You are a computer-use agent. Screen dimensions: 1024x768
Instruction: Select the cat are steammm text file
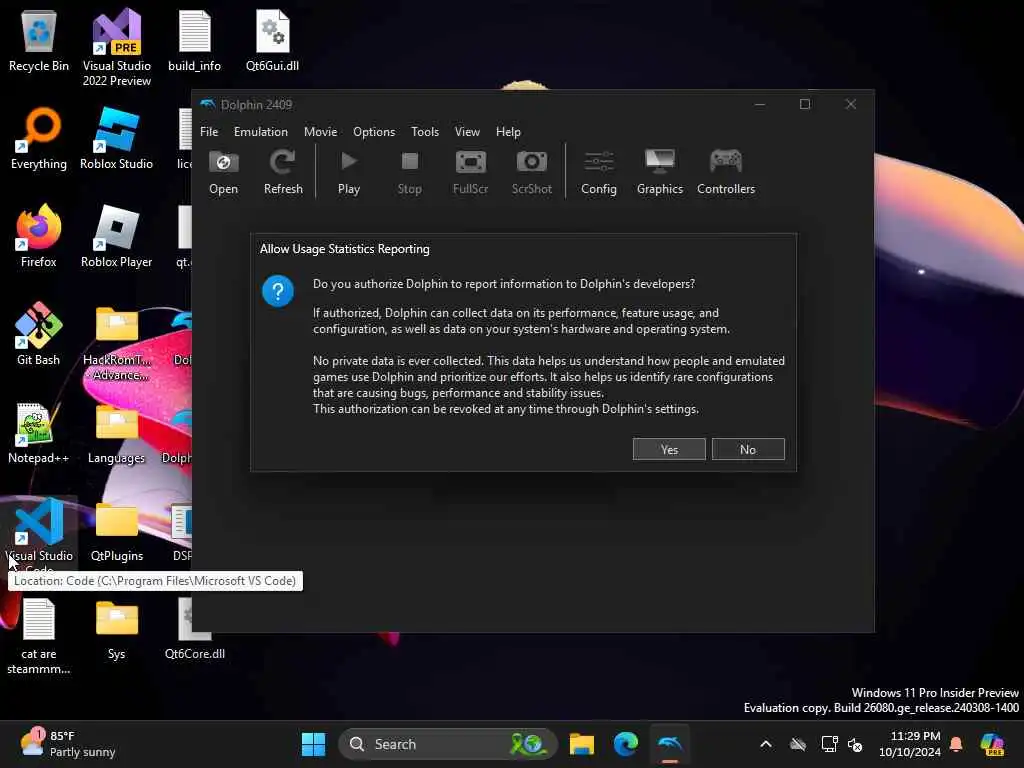[x=39, y=637]
